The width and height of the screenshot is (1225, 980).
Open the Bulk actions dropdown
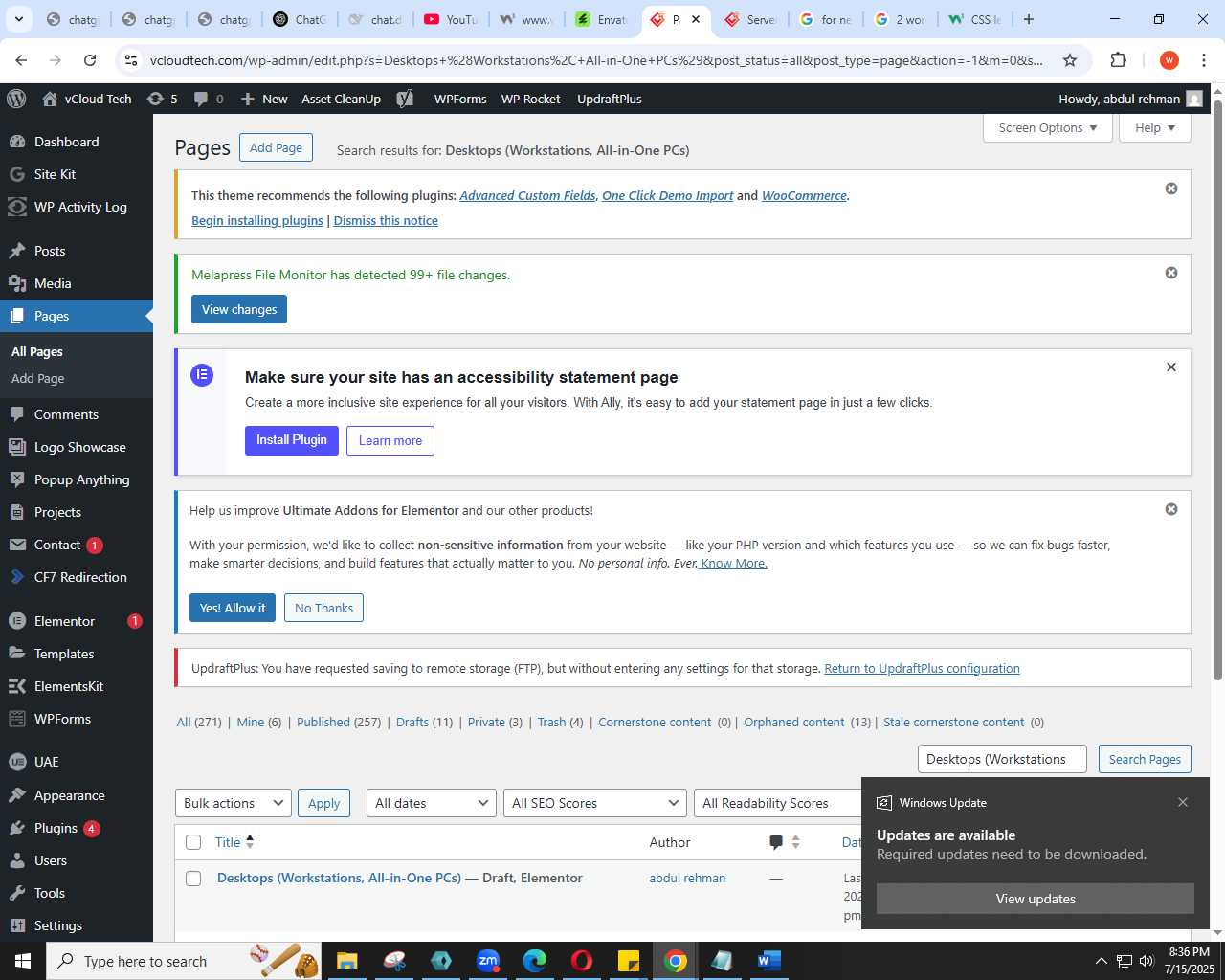pyautogui.click(x=234, y=803)
